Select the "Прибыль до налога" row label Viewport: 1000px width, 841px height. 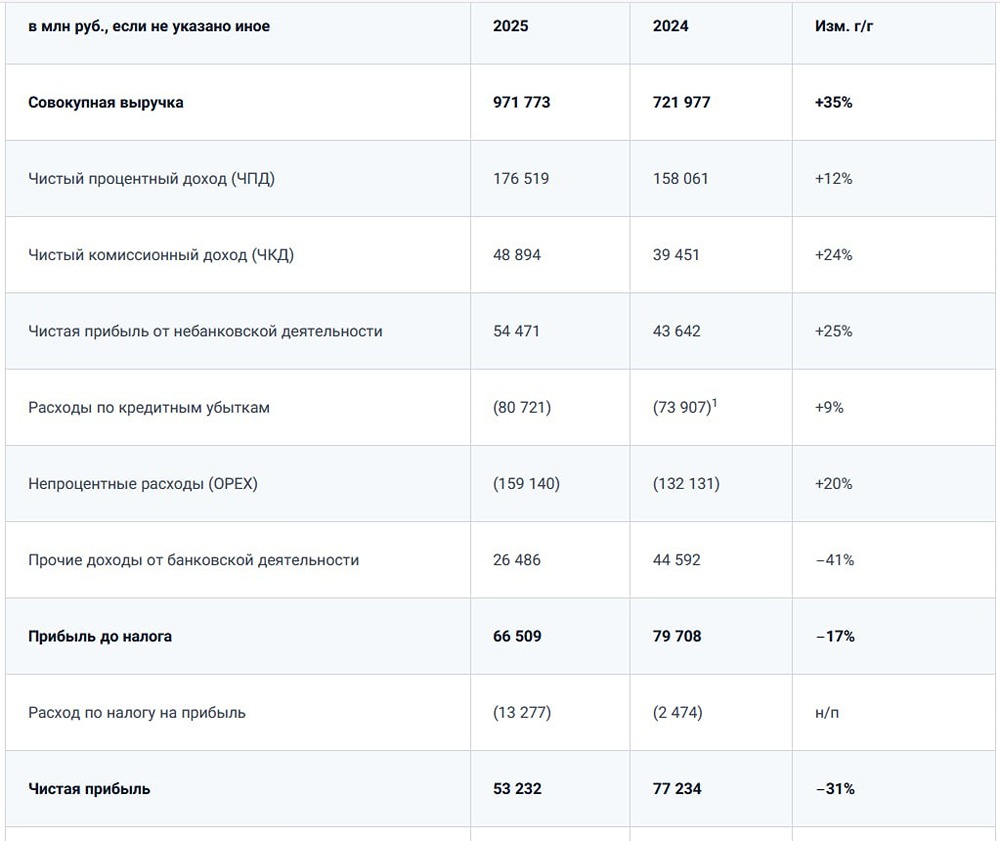pyautogui.click(x=100, y=636)
